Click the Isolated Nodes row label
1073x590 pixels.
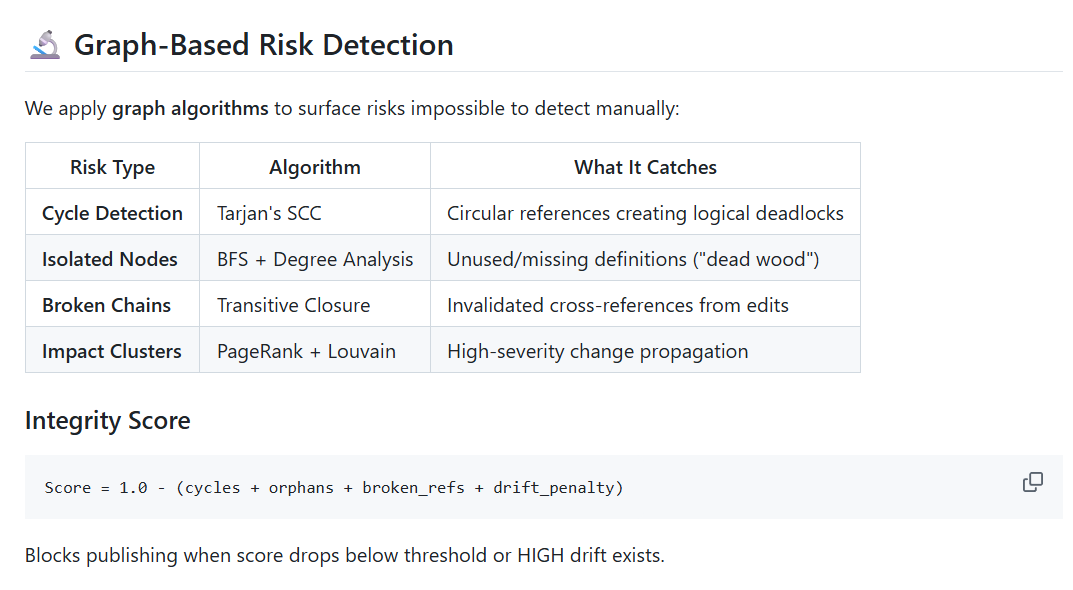pos(110,259)
